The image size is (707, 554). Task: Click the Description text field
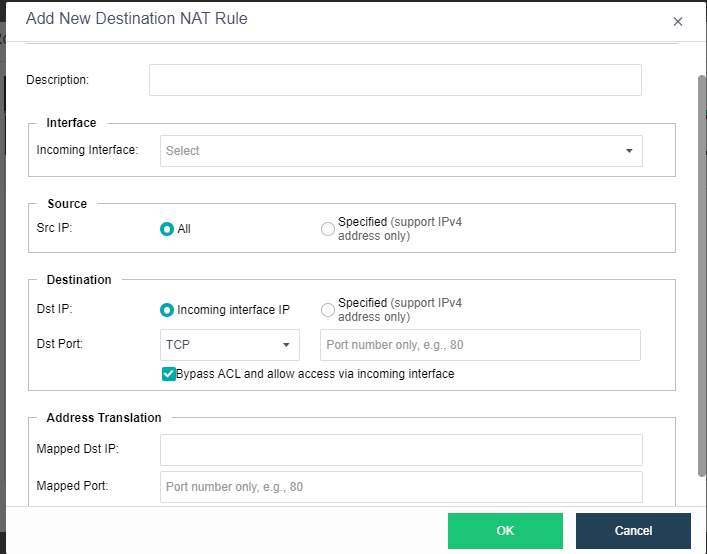(395, 80)
